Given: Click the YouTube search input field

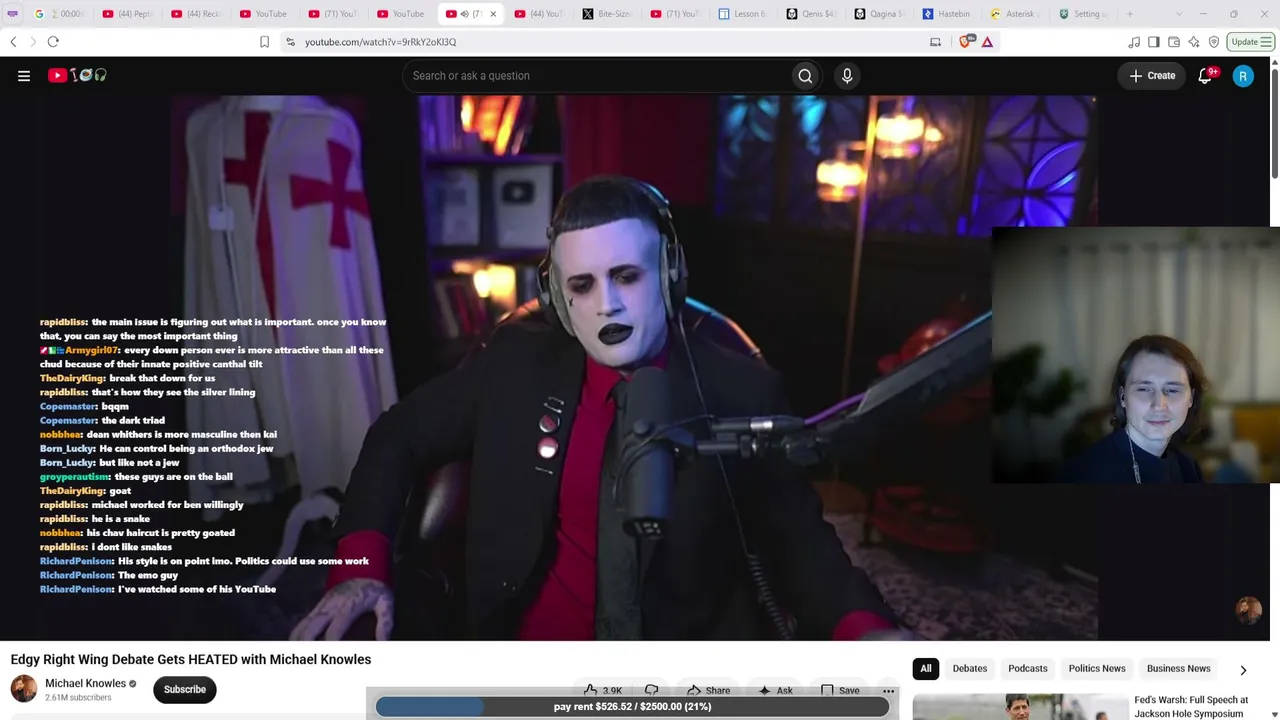Looking at the screenshot, I should 597,76.
